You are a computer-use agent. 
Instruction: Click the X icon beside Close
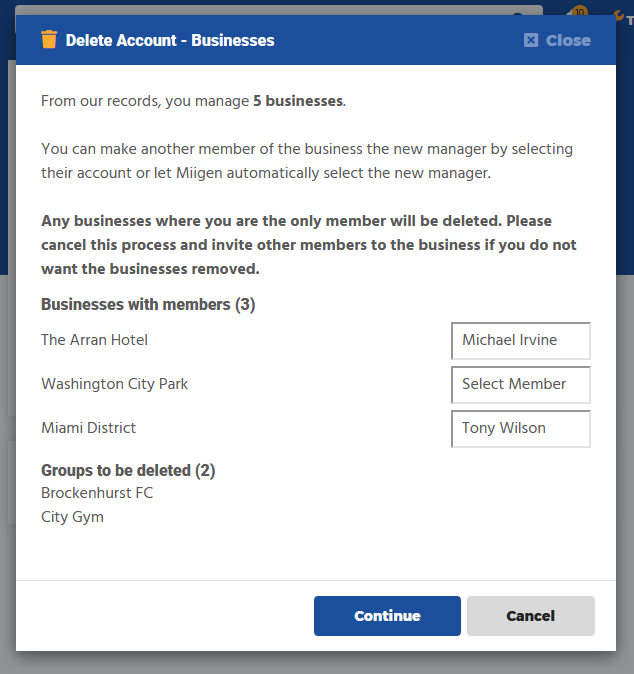531,41
